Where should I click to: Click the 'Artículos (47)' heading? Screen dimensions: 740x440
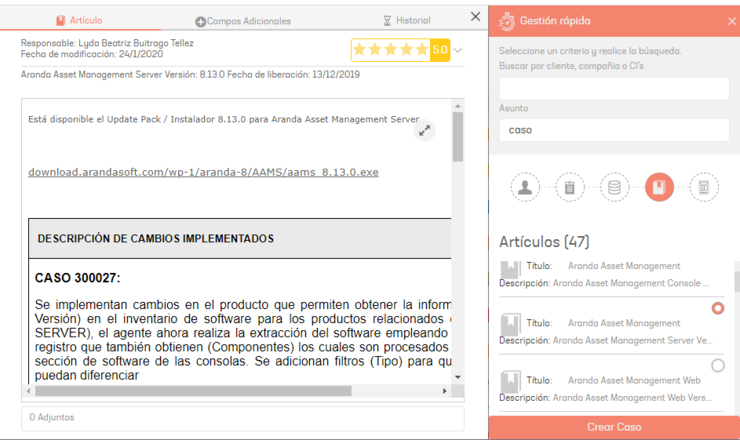(544, 242)
